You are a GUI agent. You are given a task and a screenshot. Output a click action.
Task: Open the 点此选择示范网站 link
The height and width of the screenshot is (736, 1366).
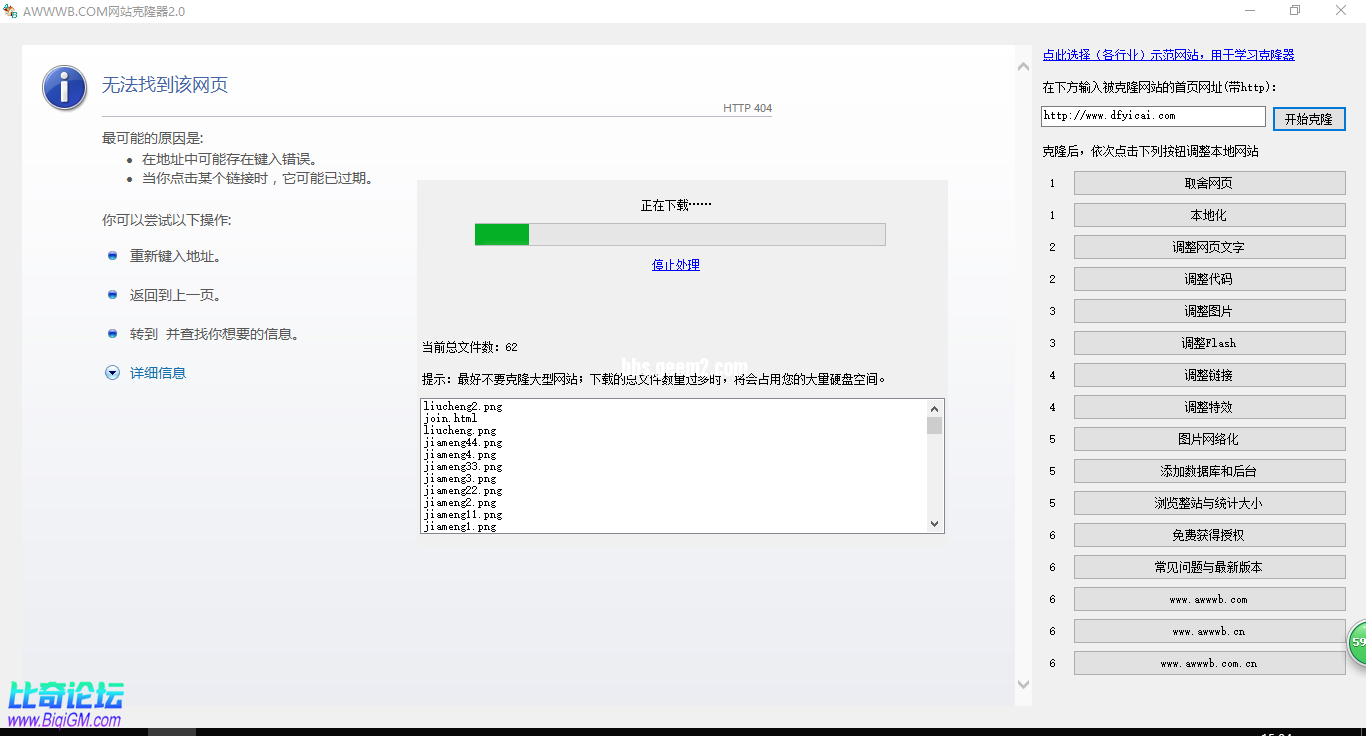1168,55
